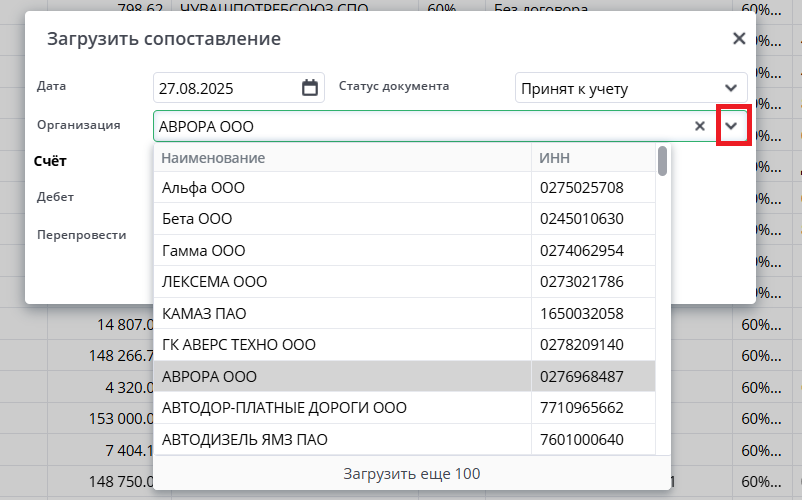Click the ИНН column header
This screenshot has width=802, height=500.
click(592, 158)
